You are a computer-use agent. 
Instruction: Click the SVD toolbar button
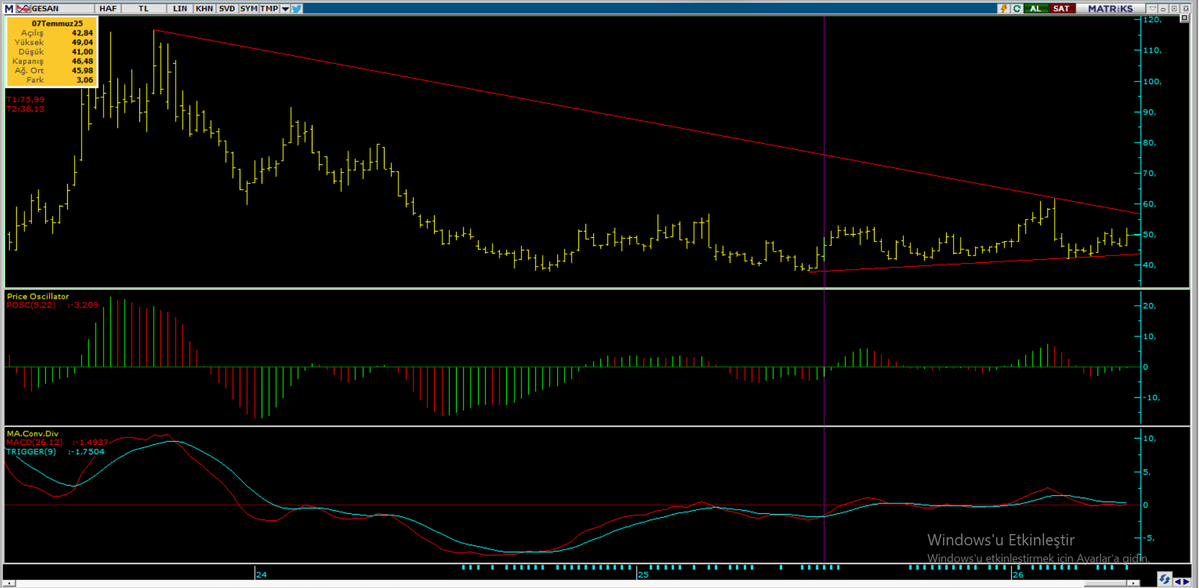coord(226,8)
